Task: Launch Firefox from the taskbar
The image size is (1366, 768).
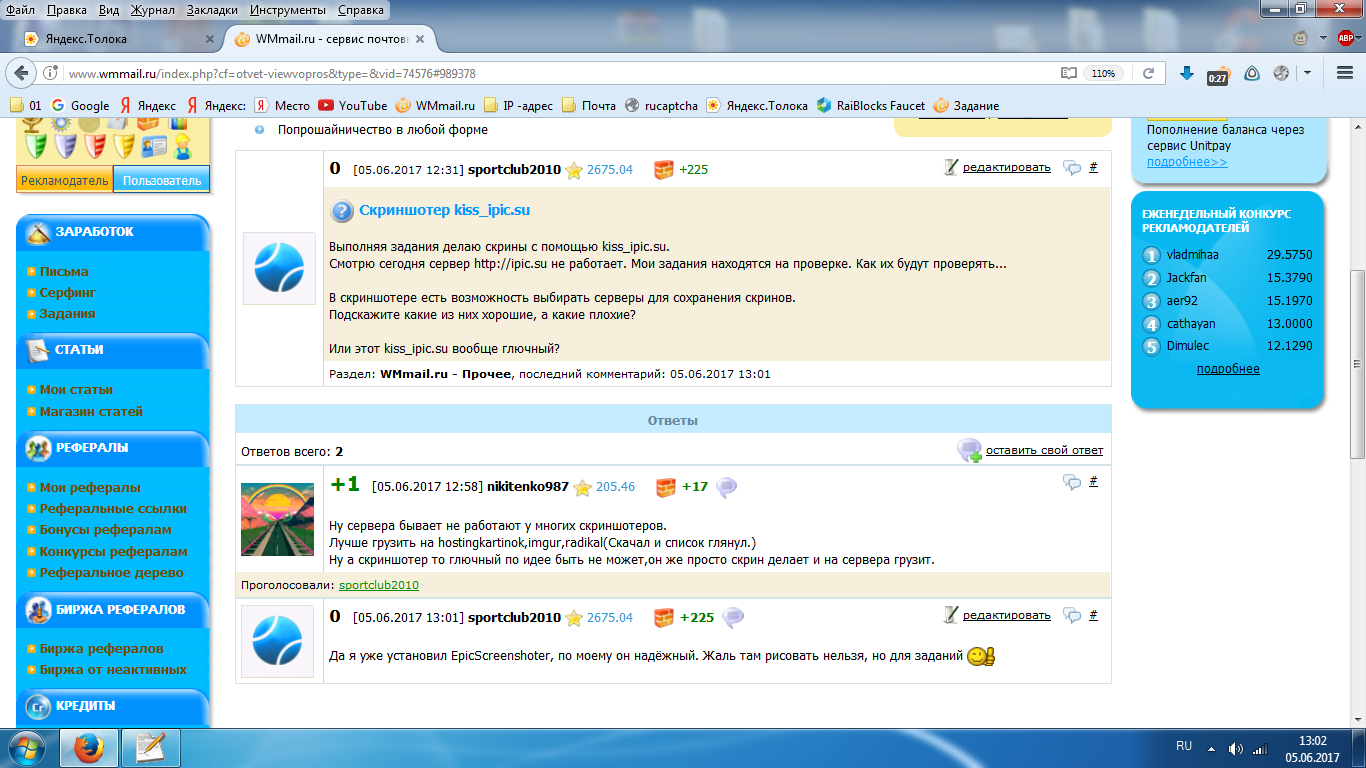Action: [89, 748]
